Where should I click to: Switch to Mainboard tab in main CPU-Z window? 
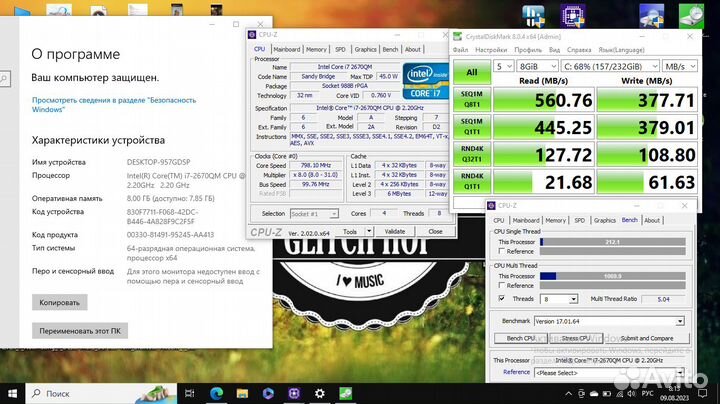287,49
